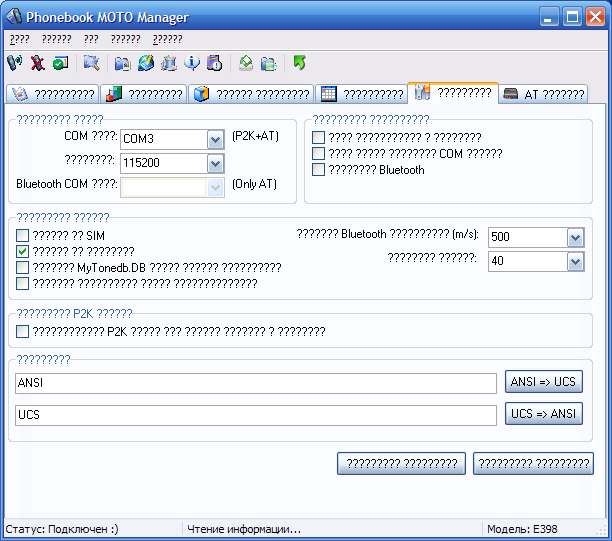Expand the dropdown showing 40
The height and width of the screenshot is (541, 612).
coord(575,262)
